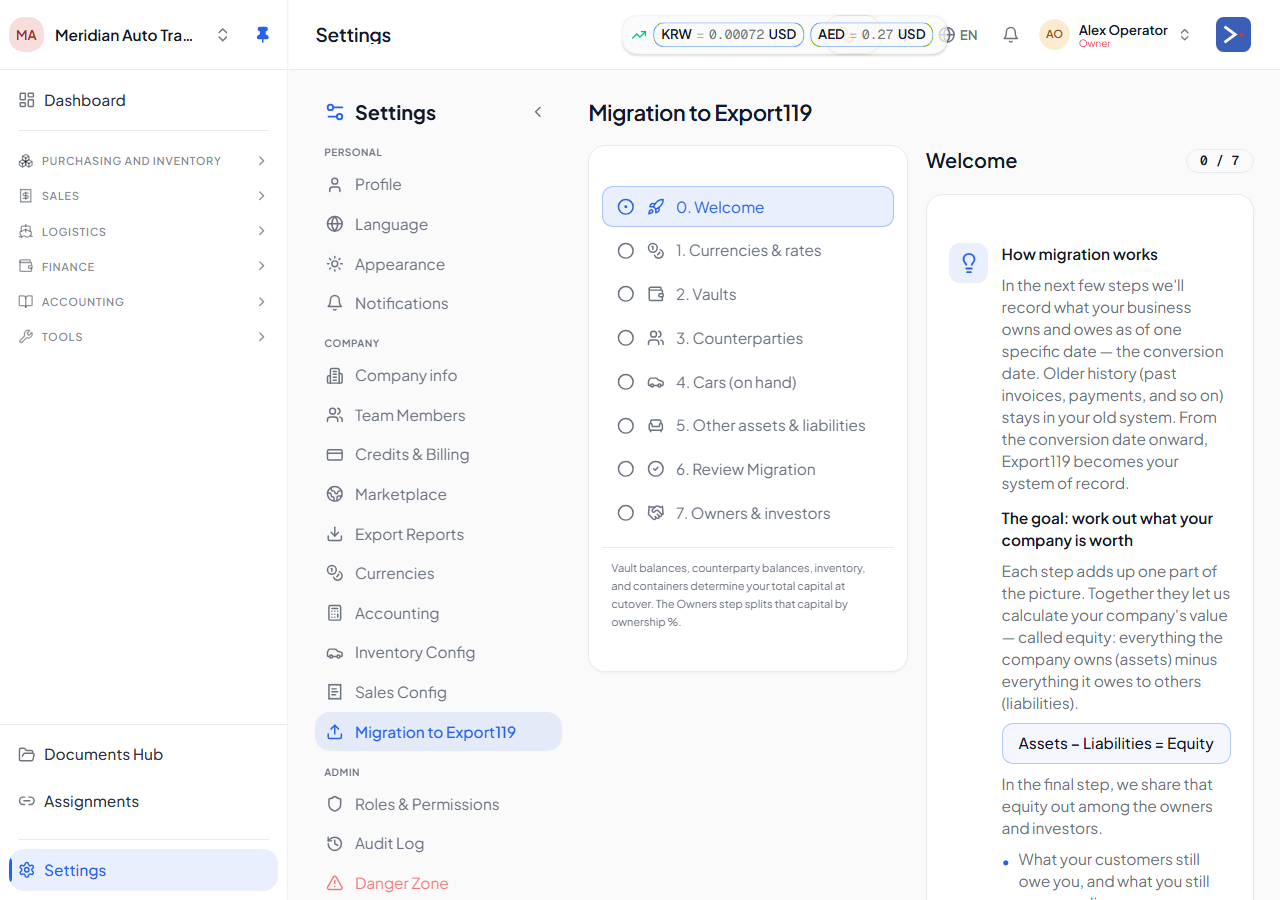
Task: Select radio for 5. Other assets & liabilities
Action: tap(626, 426)
